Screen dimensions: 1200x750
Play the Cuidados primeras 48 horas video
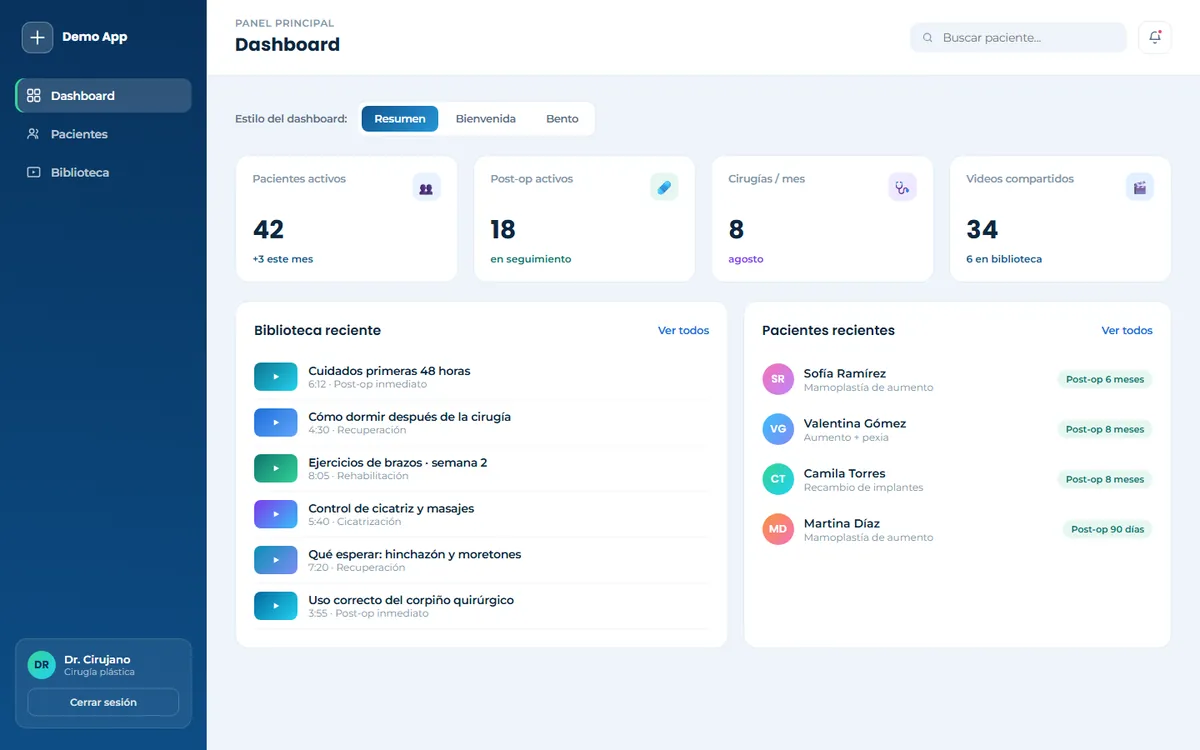pos(276,377)
